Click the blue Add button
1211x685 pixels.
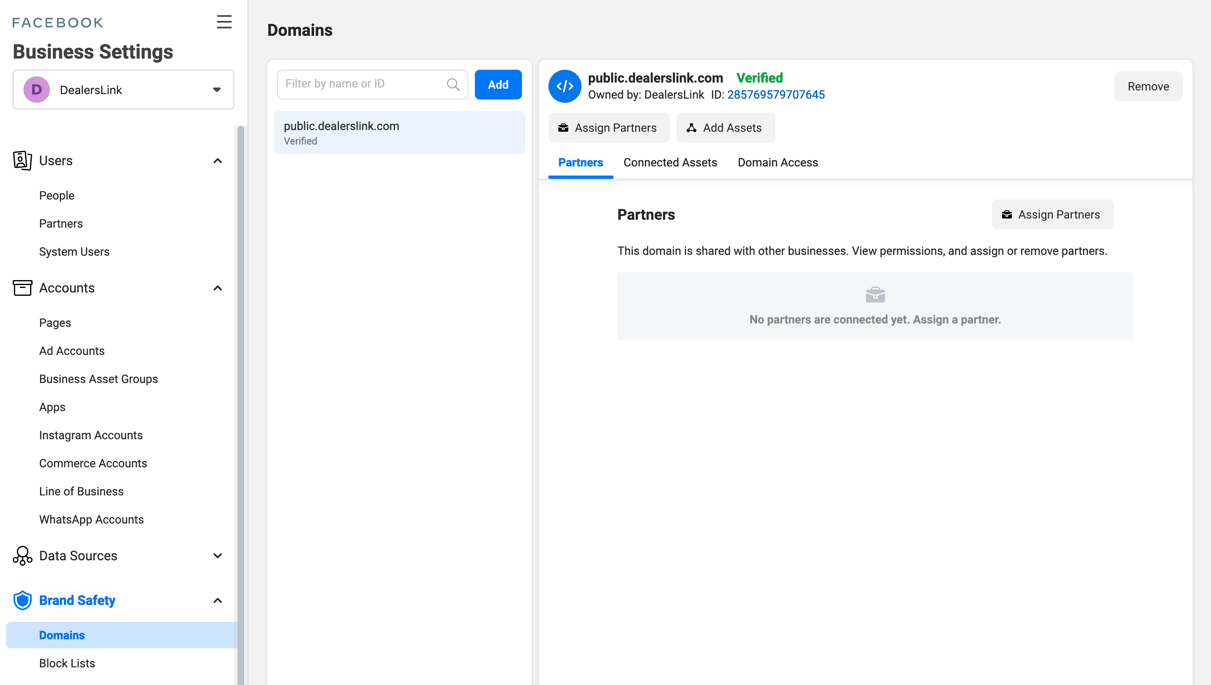[x=498, y=85]
